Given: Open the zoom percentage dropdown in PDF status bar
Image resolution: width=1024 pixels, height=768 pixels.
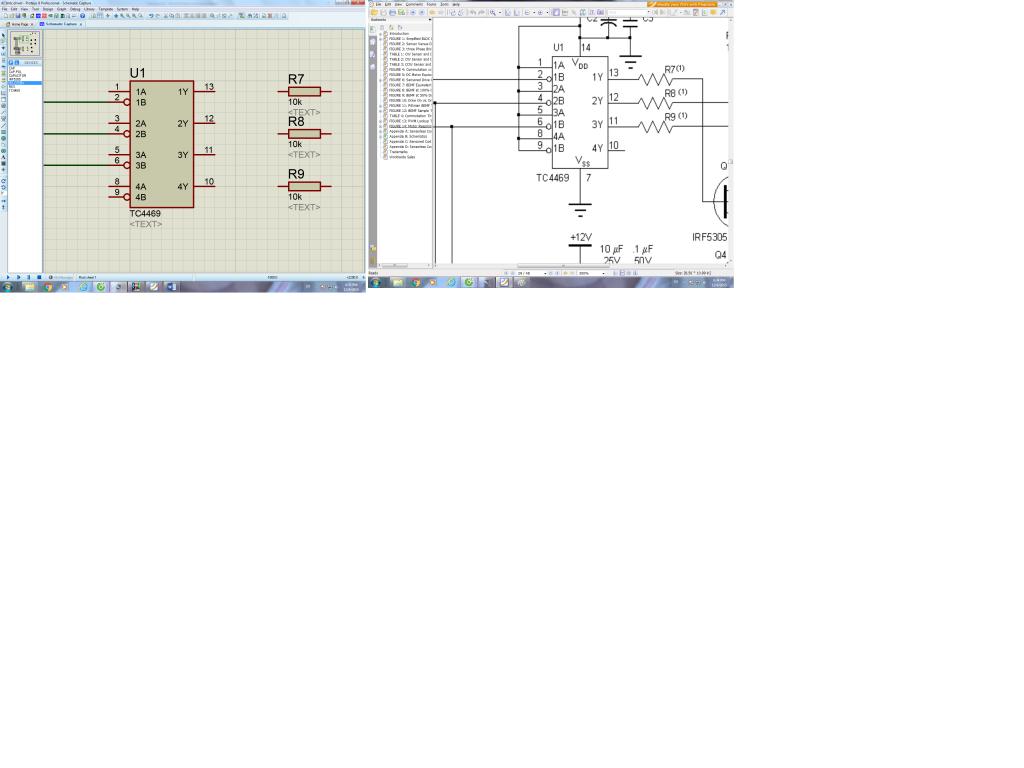Looking at the screenshot, I should pos(603,274).
